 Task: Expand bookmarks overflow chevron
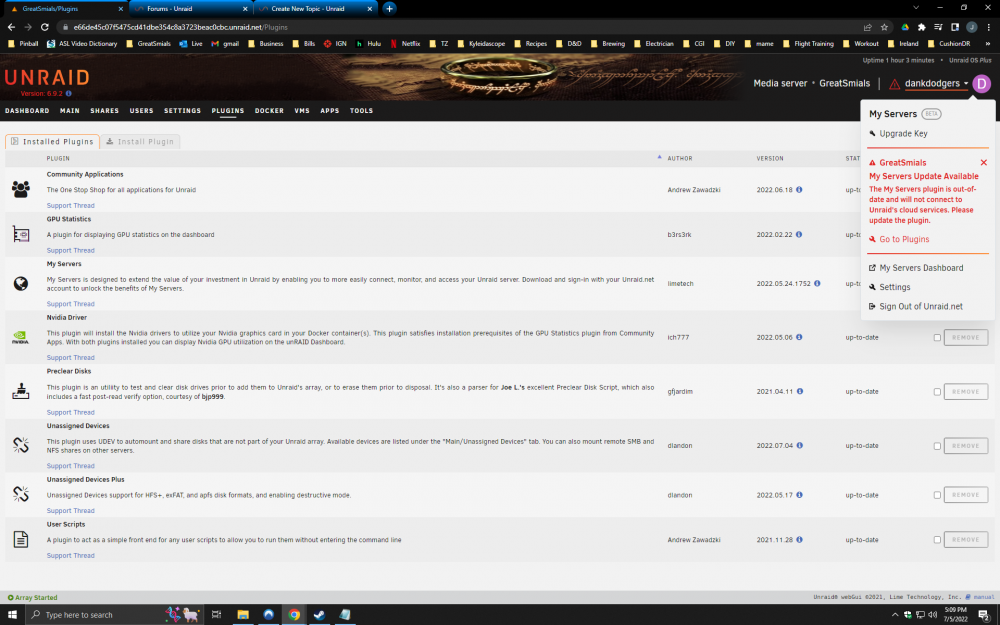point(988,43)
